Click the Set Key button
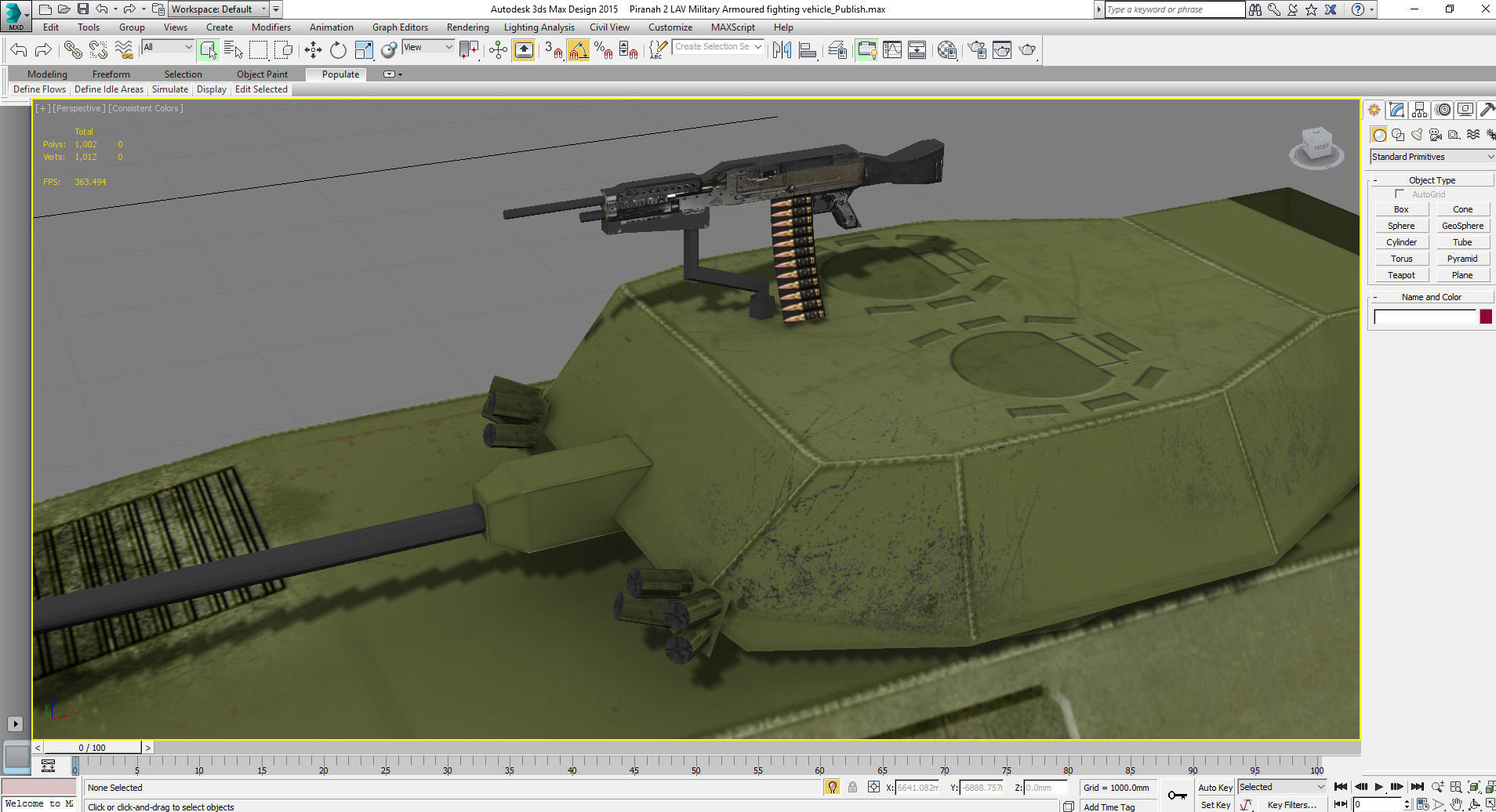 (1215, 805)
